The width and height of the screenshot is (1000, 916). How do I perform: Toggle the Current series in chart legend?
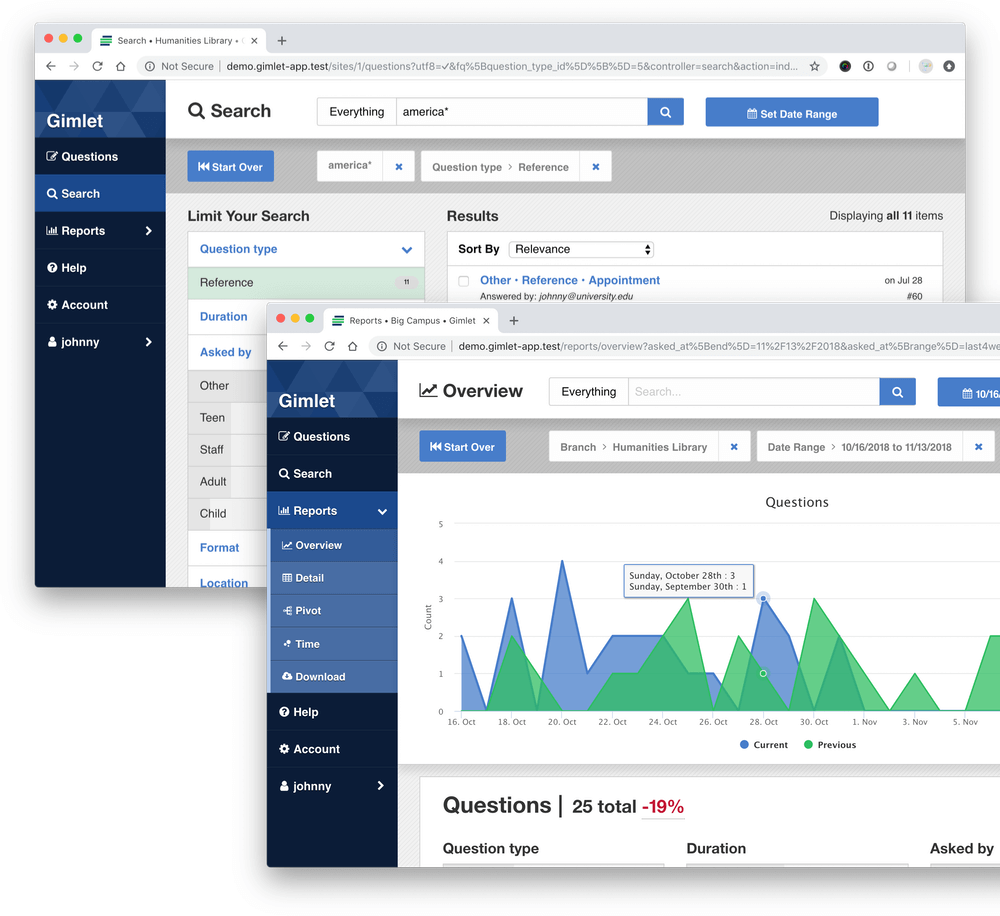point(764,745)
